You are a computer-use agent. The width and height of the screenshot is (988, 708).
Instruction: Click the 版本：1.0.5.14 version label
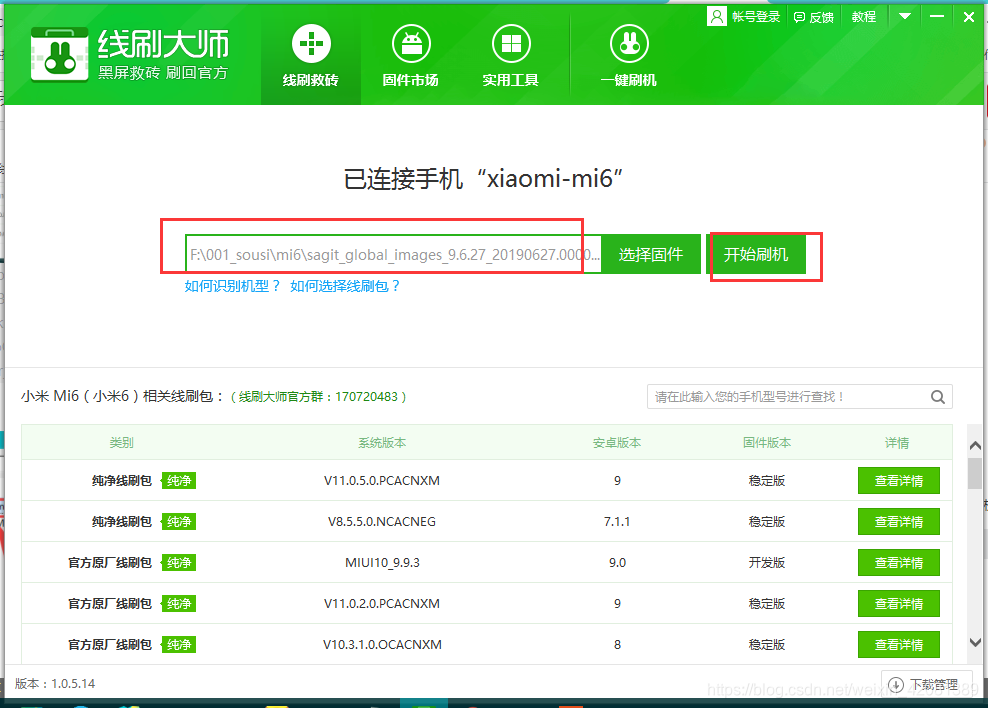point(55,683)
